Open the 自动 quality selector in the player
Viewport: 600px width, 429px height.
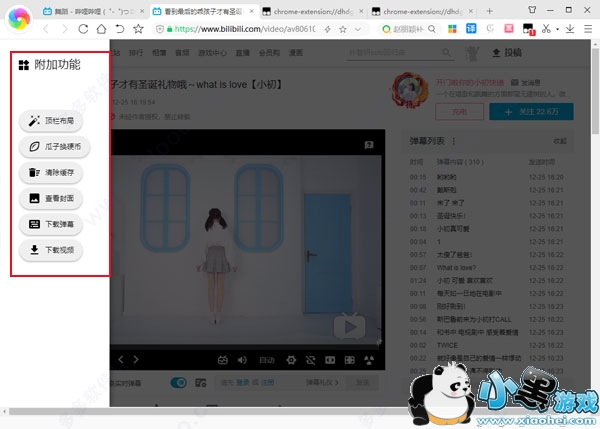pos(267,360)
